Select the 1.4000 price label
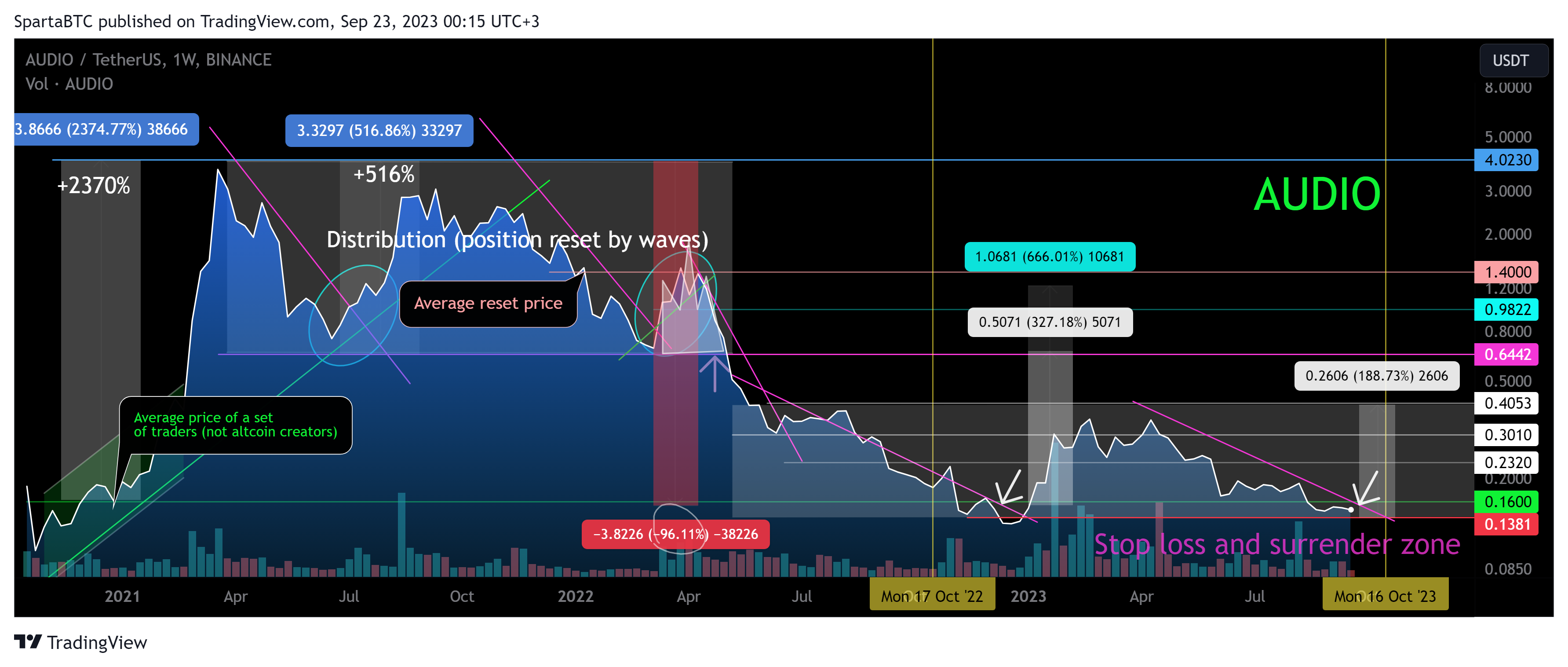Screen dimensions: 1568x667 click(x=1506, y=271)
